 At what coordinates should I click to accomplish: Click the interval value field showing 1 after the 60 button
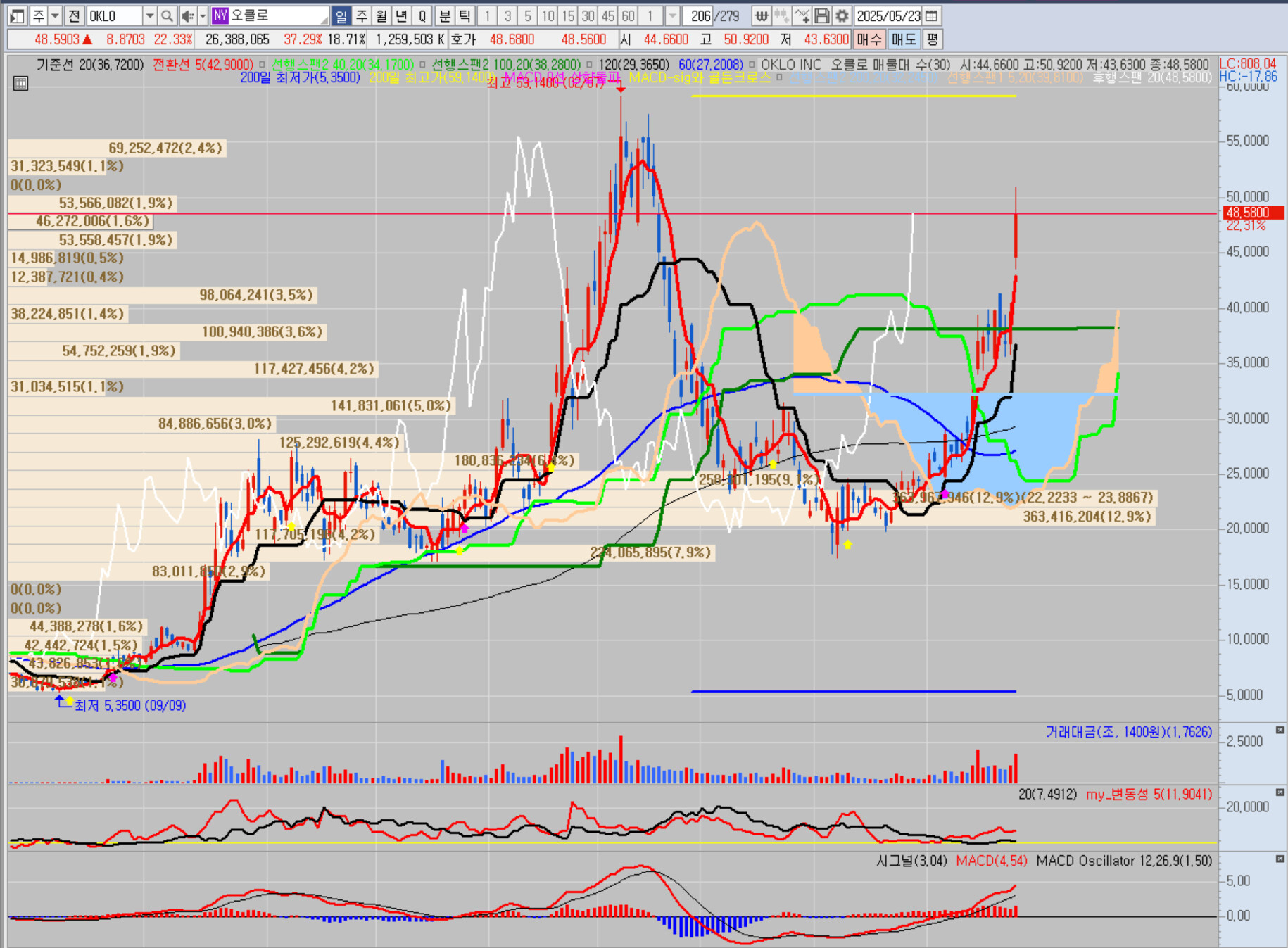click(x=652, y=15)
